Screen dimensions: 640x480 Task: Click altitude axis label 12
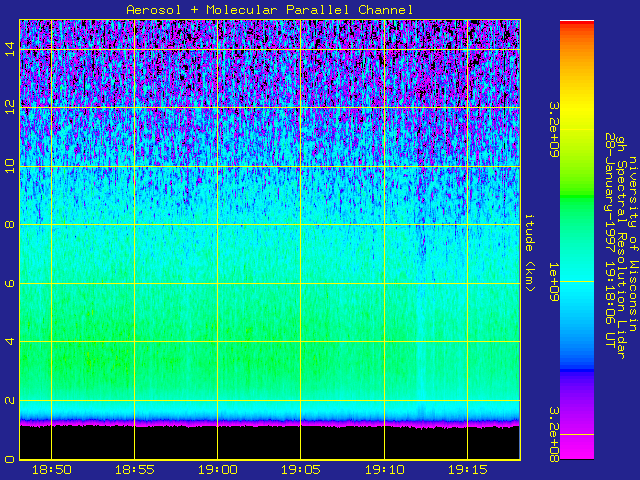[10, 107]
